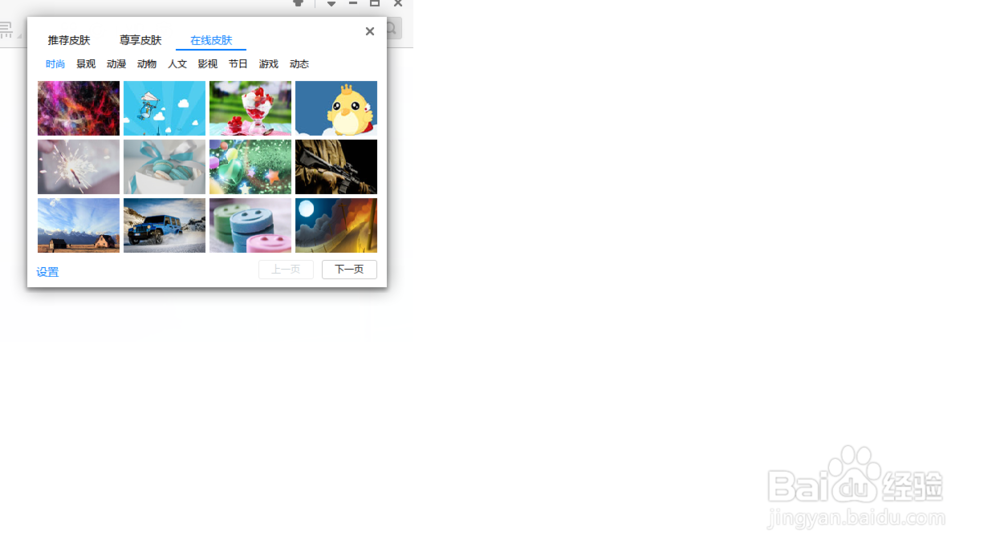Close the main application window
Image resolution: width=1000 pixels, height=552 pixels.
tap(398, 3)
